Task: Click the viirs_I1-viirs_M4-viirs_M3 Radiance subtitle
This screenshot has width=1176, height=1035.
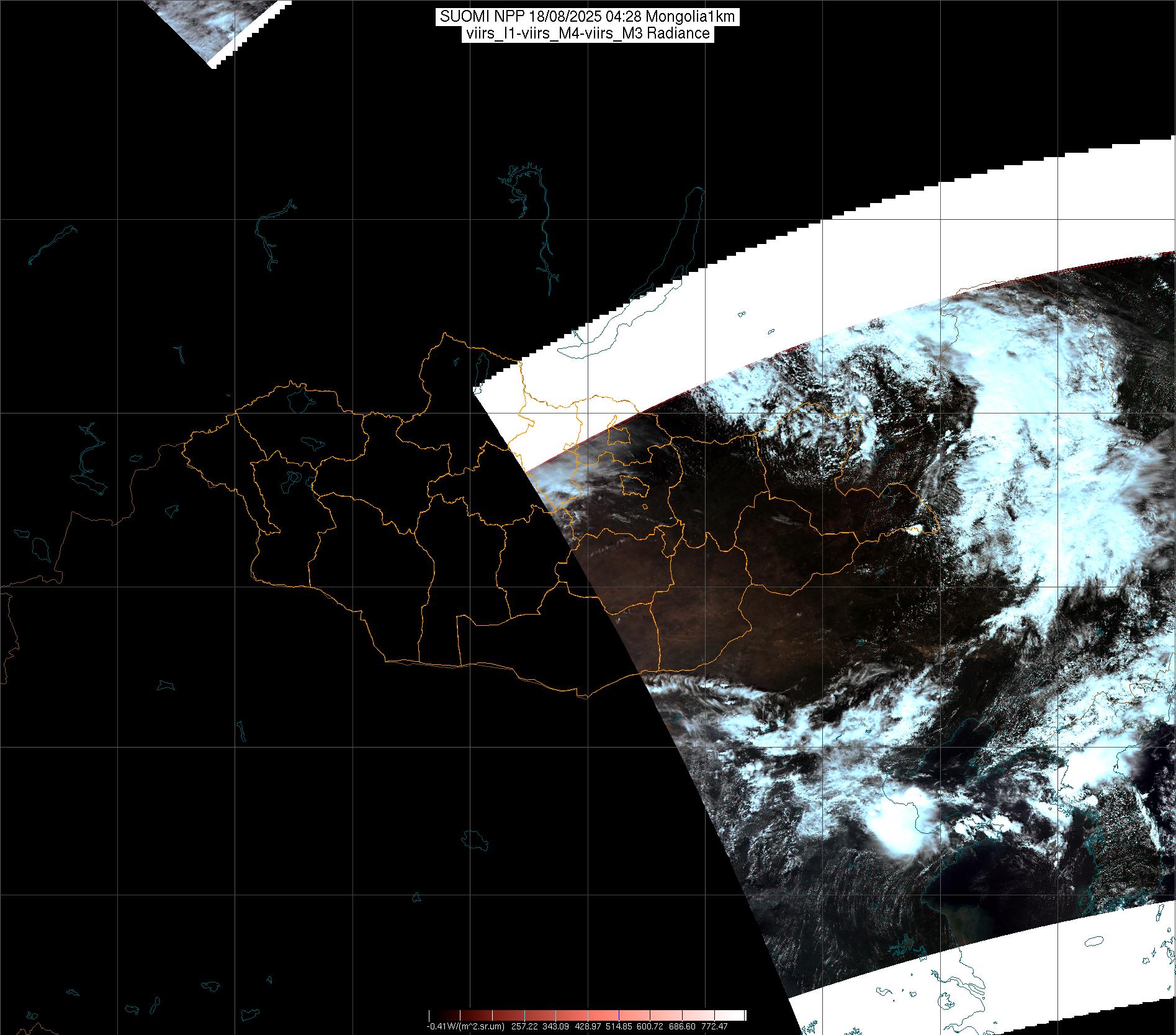Action: click(587, 34)
